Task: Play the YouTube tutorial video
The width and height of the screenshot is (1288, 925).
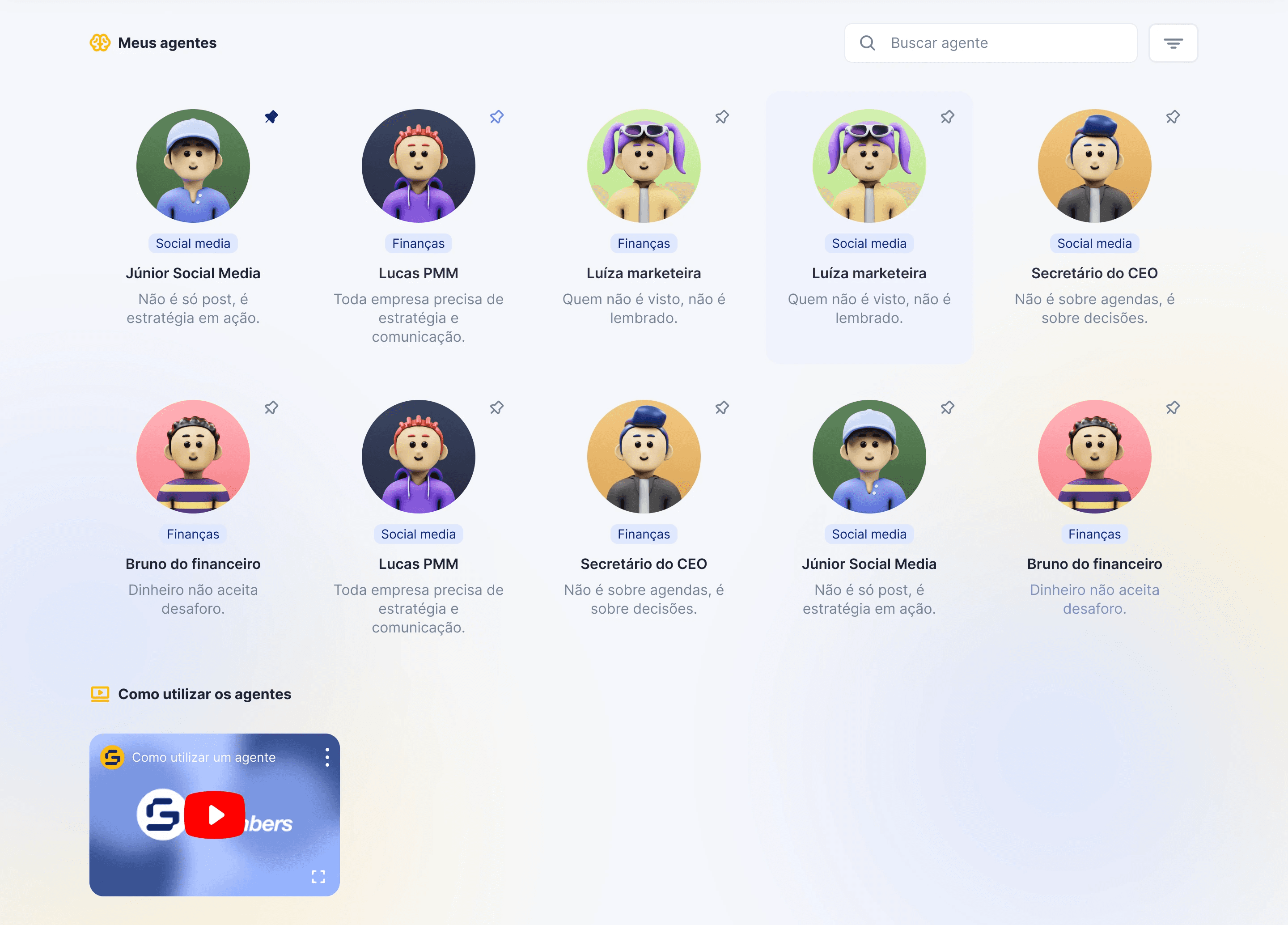Action: point(215,814)
